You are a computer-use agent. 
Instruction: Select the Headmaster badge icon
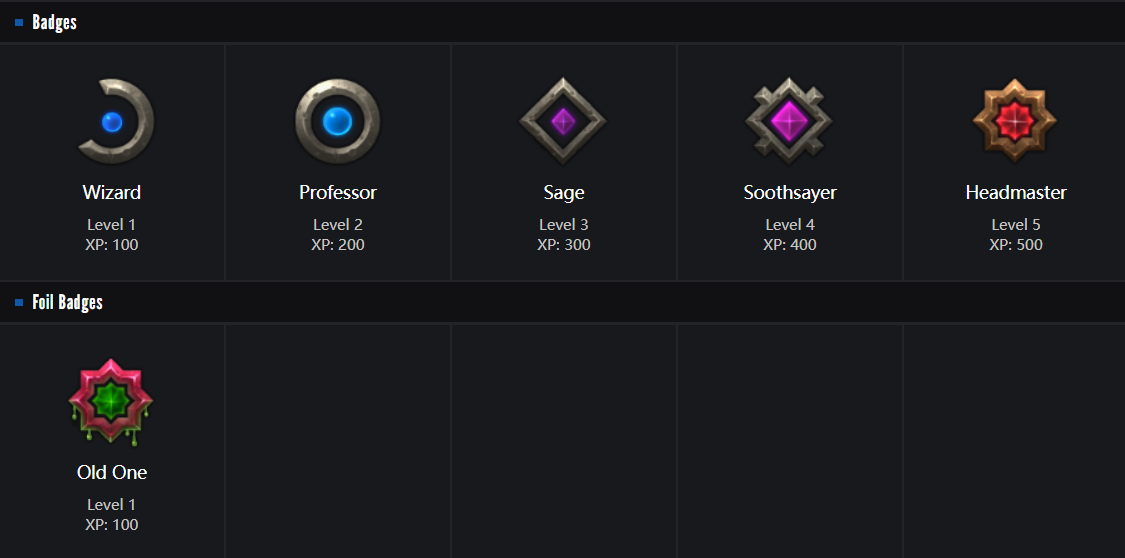coord(1015,121)
